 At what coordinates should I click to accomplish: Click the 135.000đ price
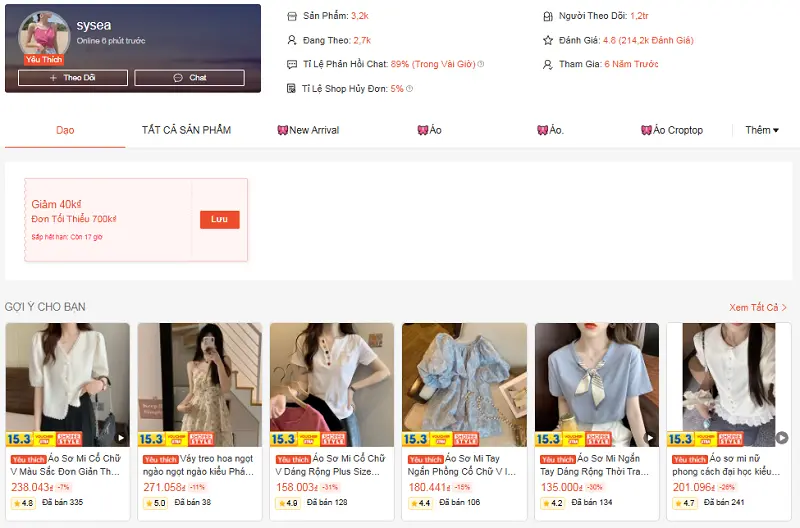[x=561, y=488]
